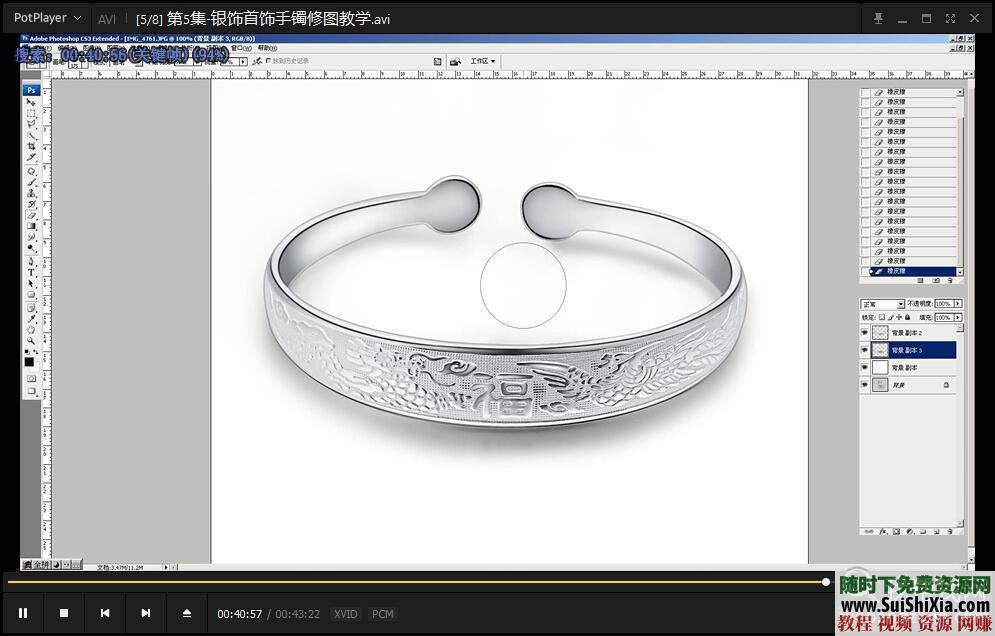Toggle lock all icon in Layers panel

tap(907, 317)
